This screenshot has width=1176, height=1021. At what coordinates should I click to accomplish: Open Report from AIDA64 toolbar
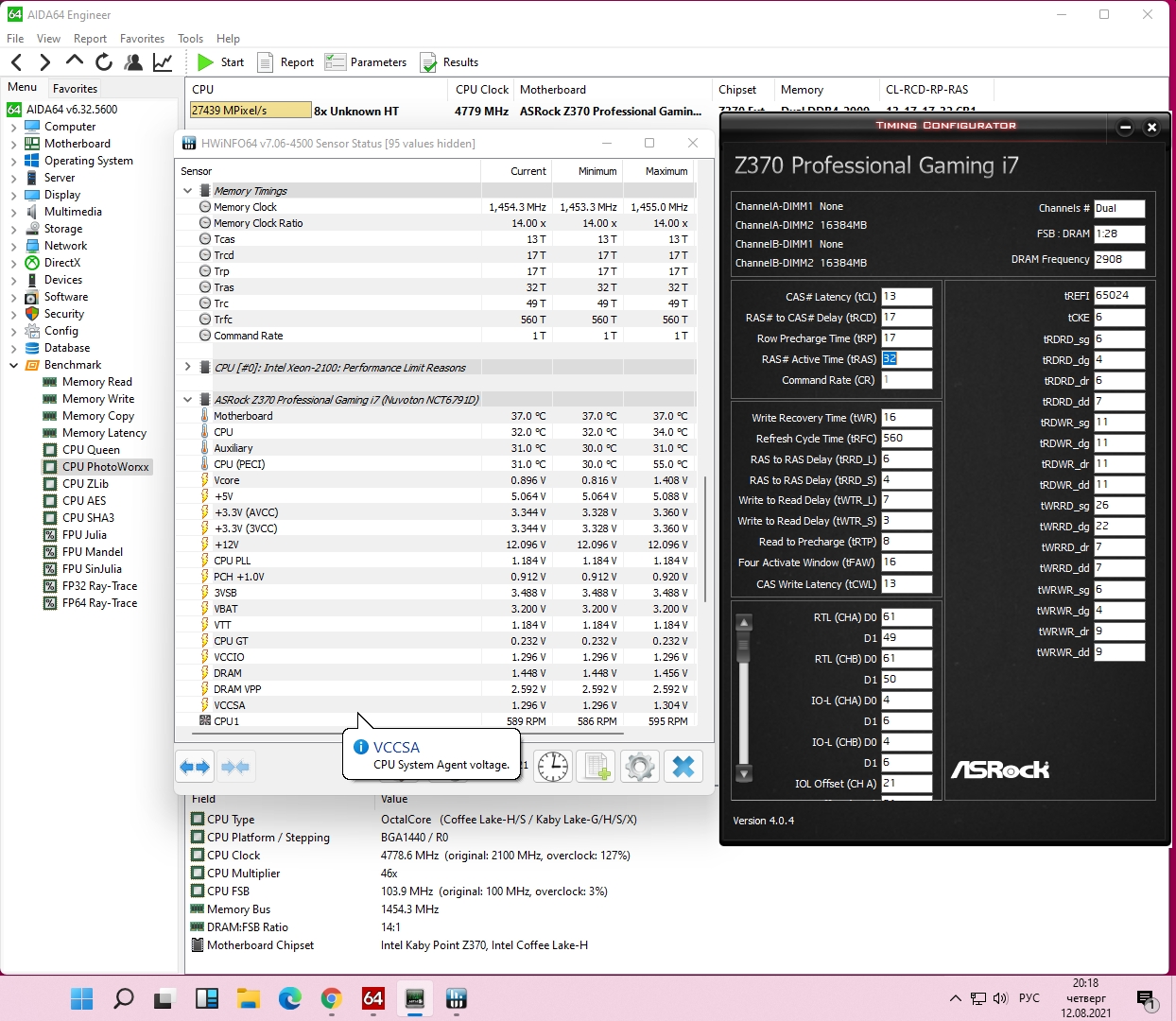285,62
